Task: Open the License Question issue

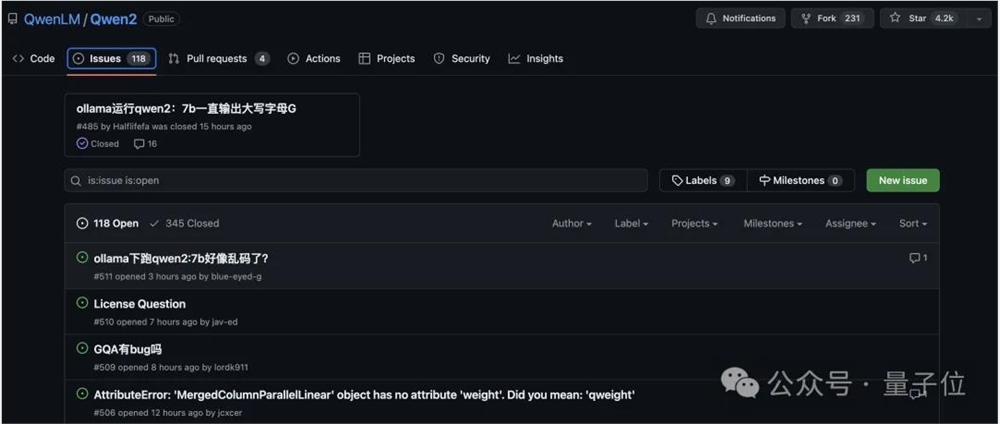Action: (140, 304)
